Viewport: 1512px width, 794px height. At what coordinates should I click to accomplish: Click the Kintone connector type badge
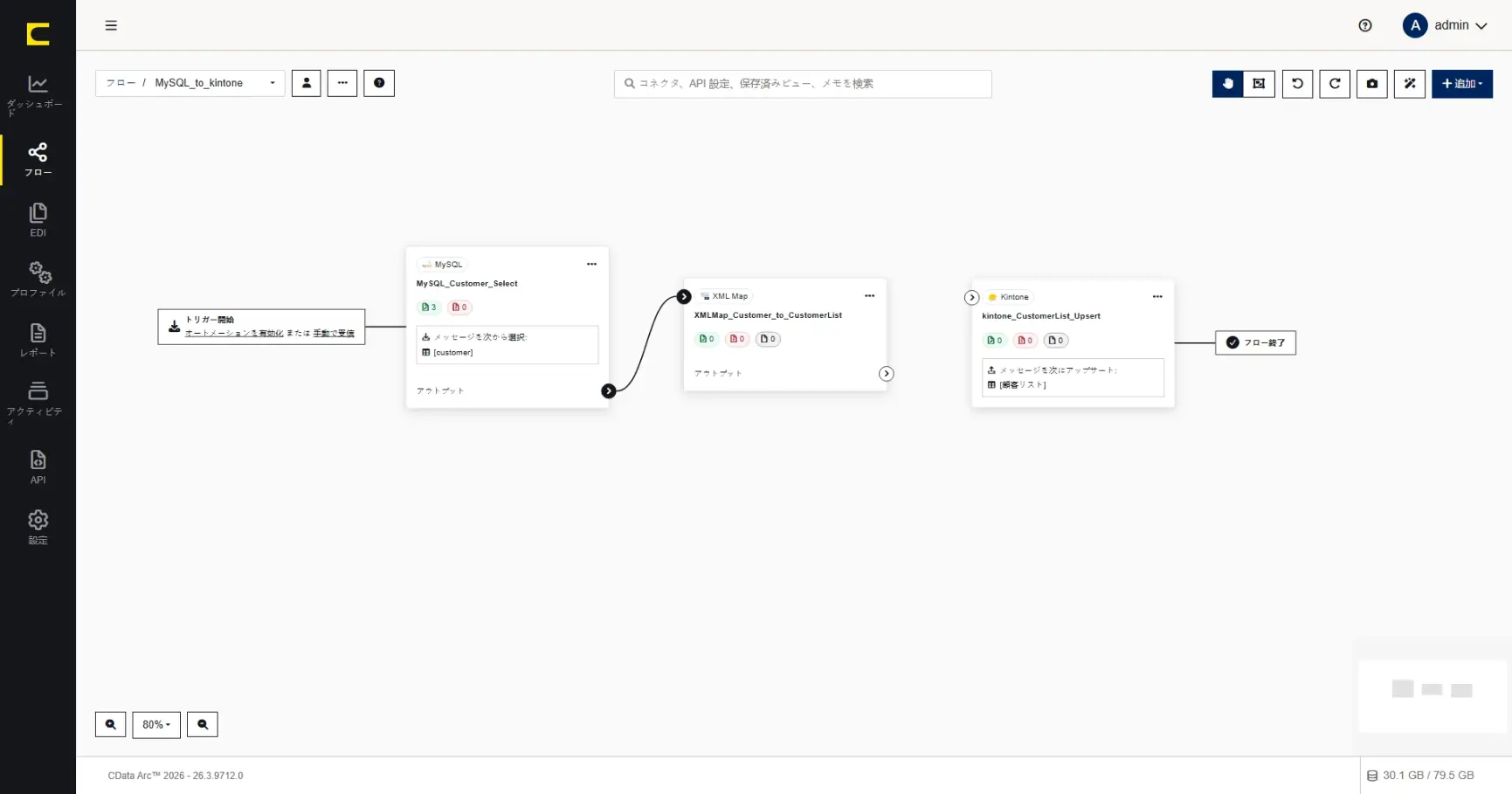[x=1009, y=297]
